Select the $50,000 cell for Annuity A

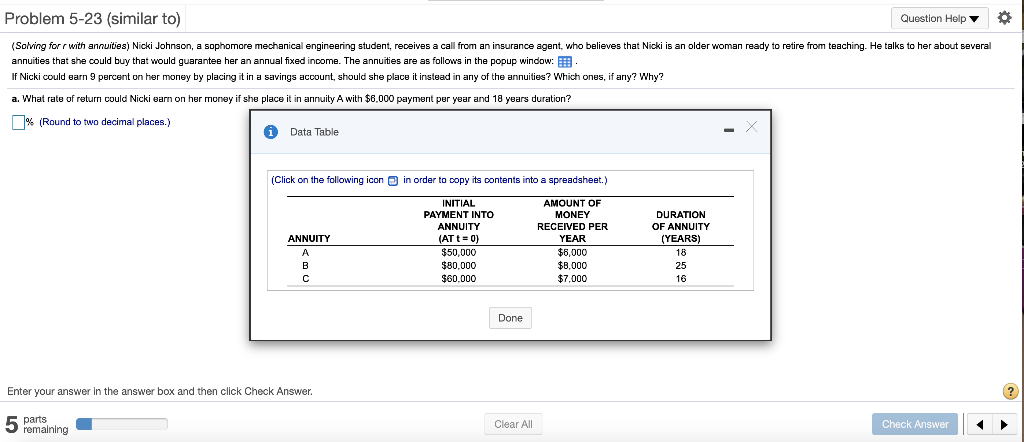[459, 253]
